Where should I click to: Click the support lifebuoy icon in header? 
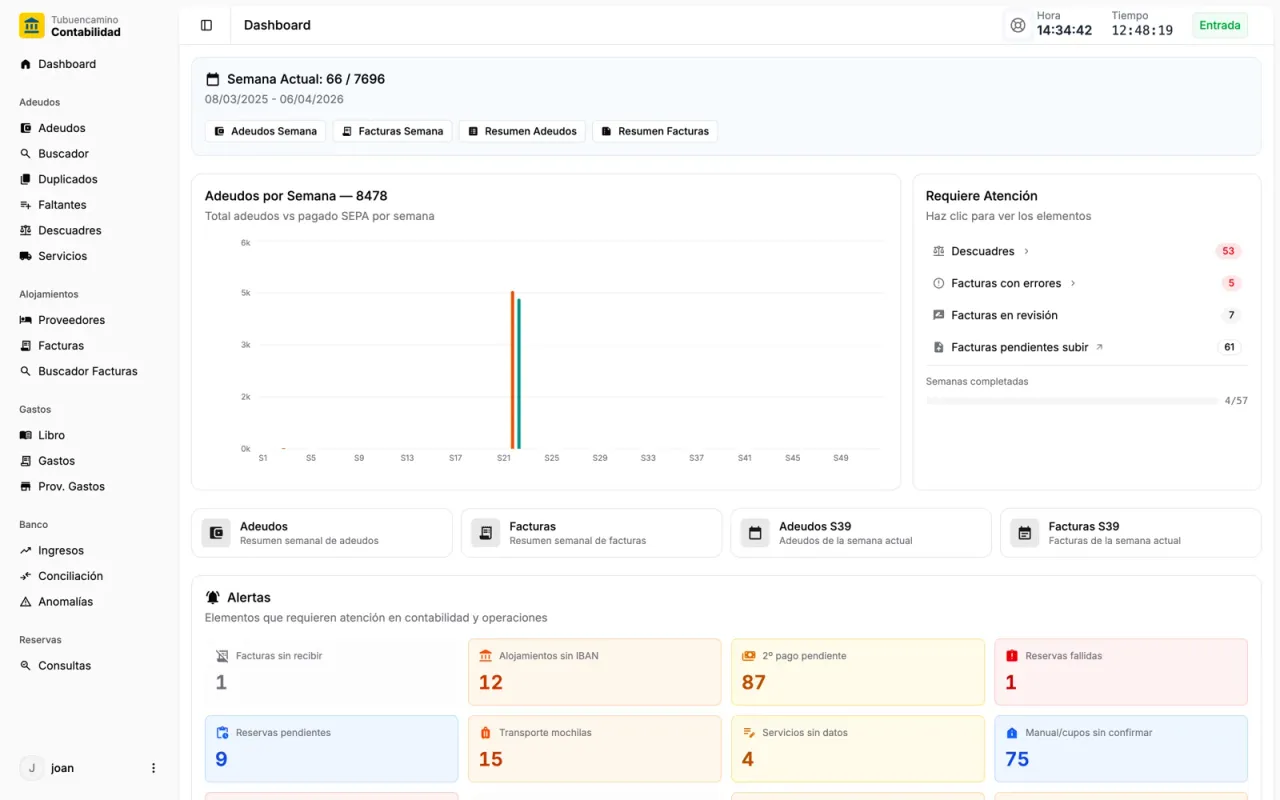pyautogui.click(x=1018, y=25)
